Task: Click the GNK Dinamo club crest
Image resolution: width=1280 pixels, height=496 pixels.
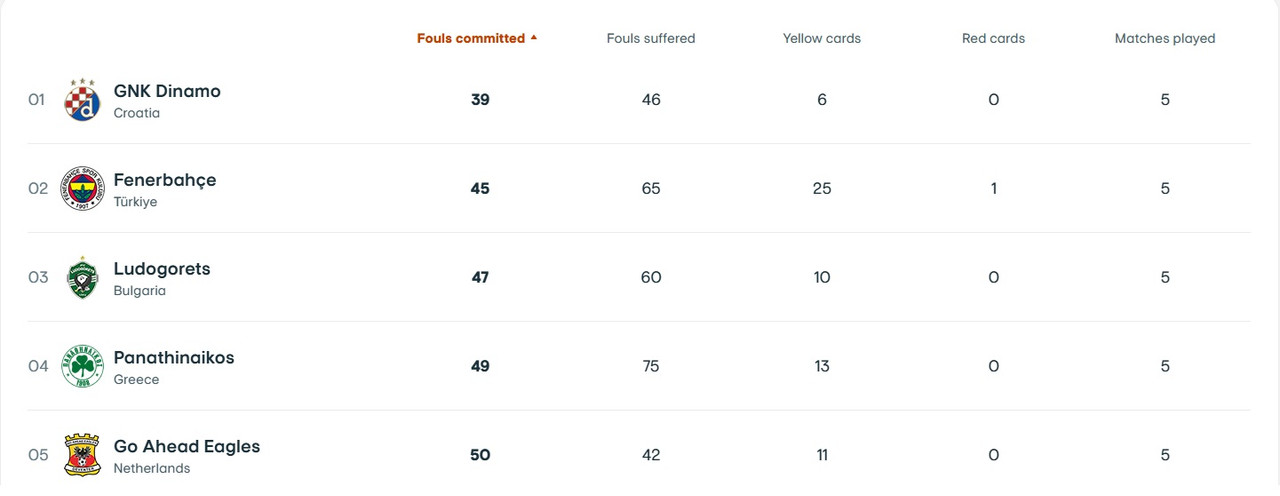Action: 82,100
